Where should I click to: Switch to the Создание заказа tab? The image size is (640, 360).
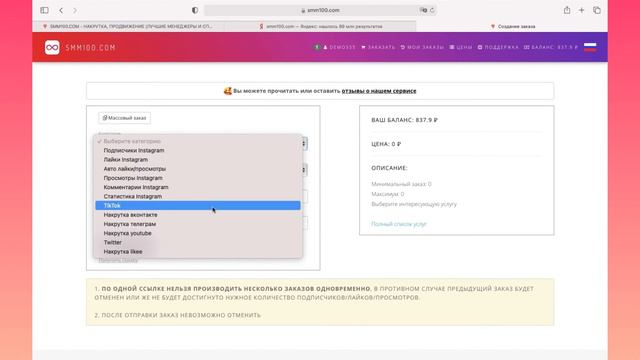pyautogui.click(x=512, y=26)
